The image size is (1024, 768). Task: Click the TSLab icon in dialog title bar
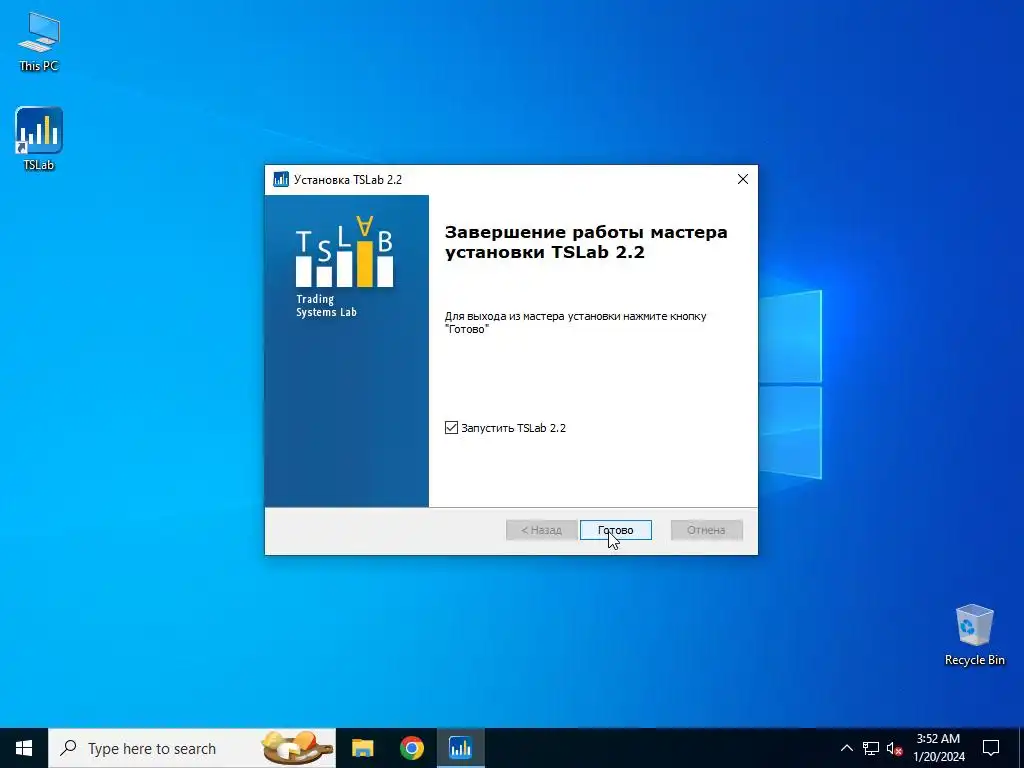click(281, 179)
